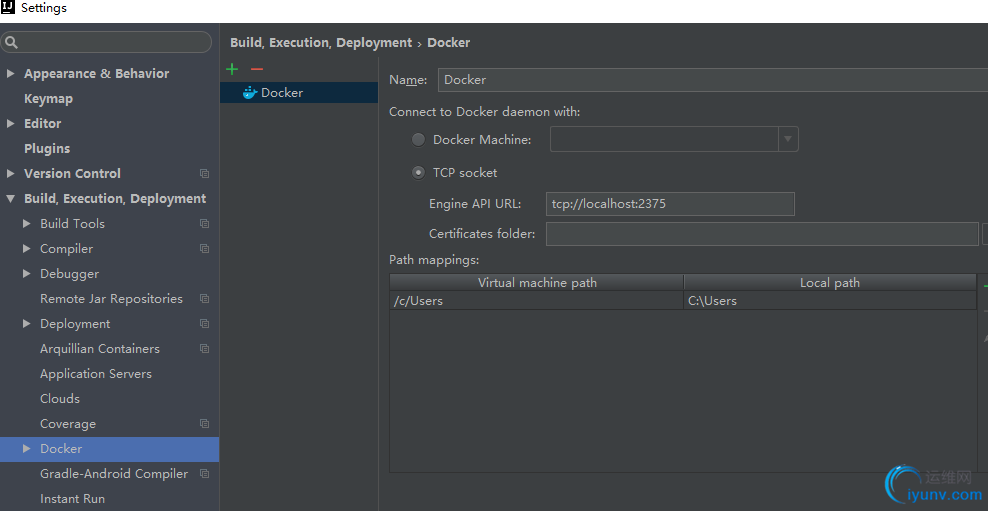Open the Docker Machine dropdown list
This screenshot has height=511, width=988.
click(788, 139)
